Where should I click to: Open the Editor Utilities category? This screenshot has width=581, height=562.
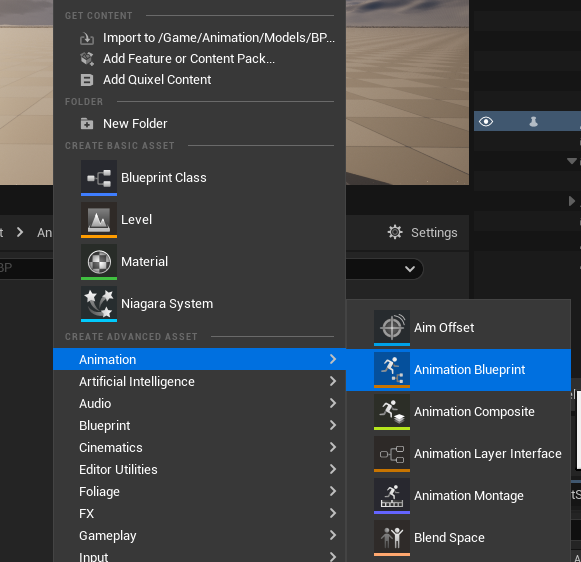pyautogui.click(x=199, y=469)
